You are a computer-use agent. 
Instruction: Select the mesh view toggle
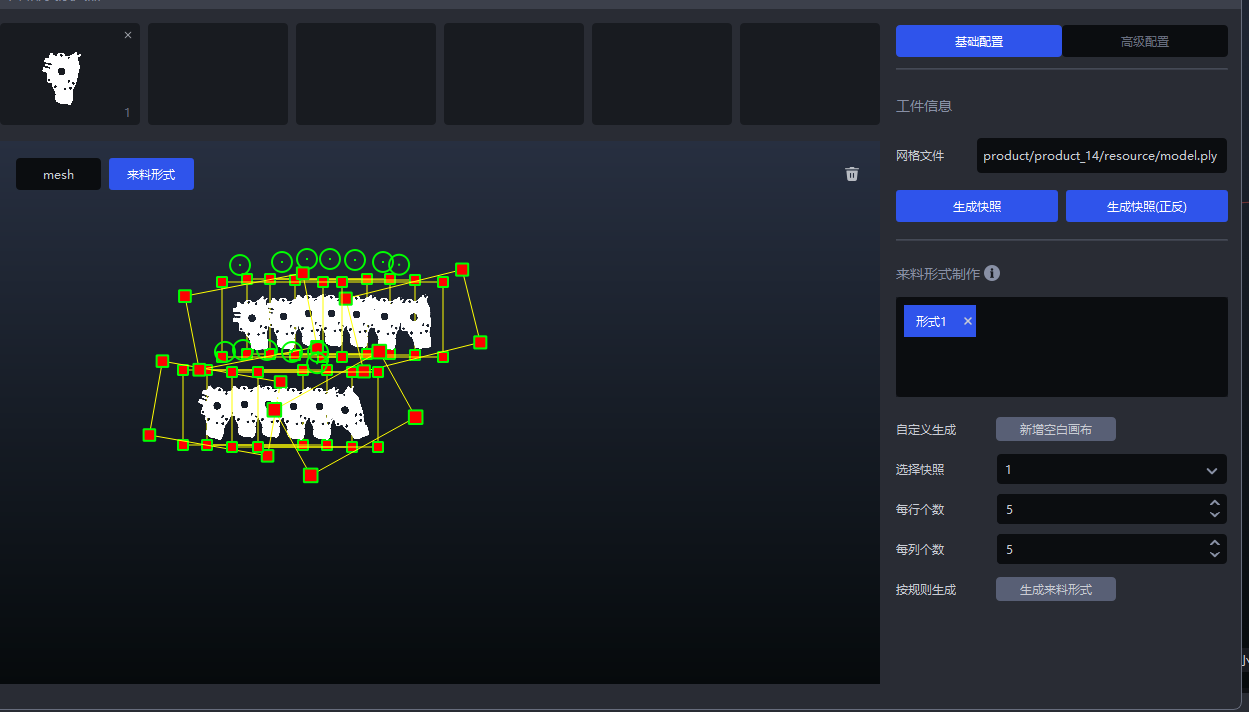click(x=58, y=174)
